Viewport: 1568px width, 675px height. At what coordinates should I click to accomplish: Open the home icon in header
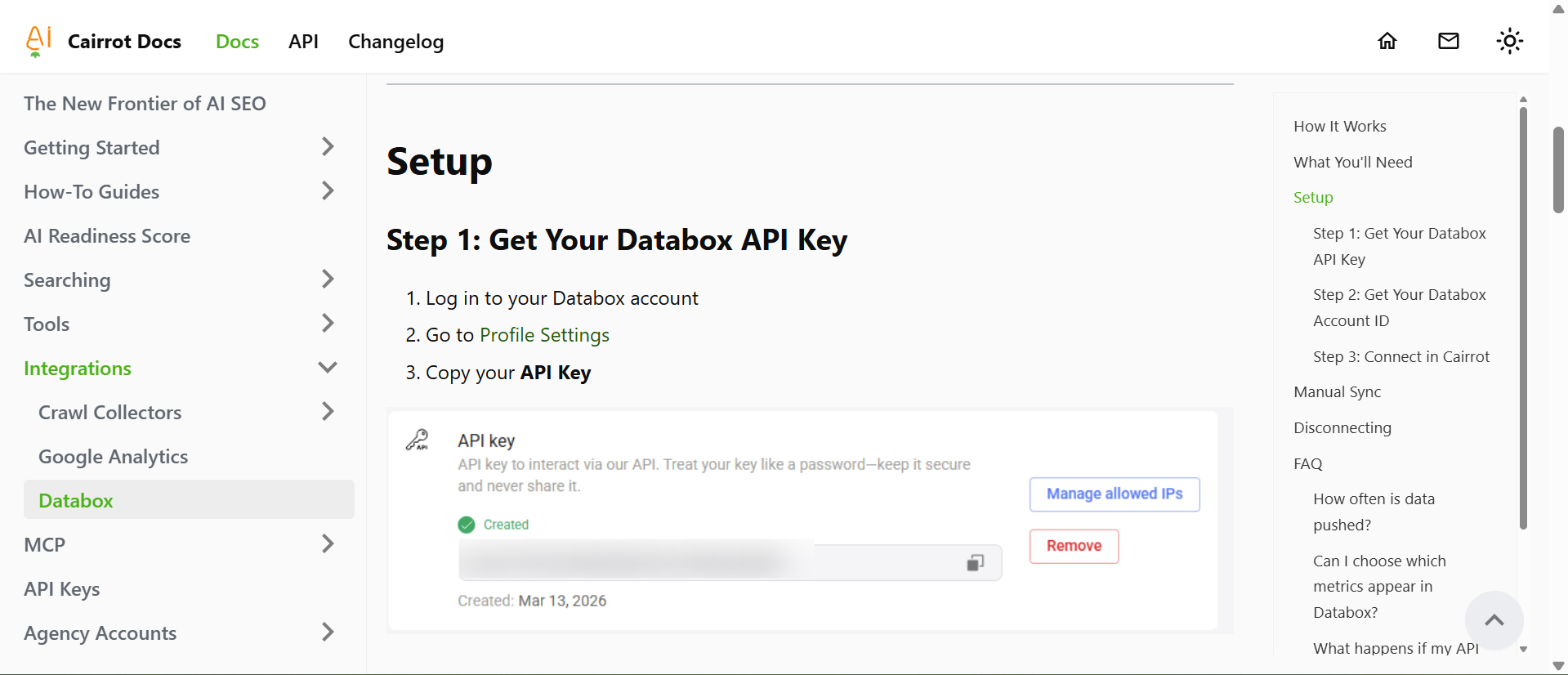point(1387,41)
